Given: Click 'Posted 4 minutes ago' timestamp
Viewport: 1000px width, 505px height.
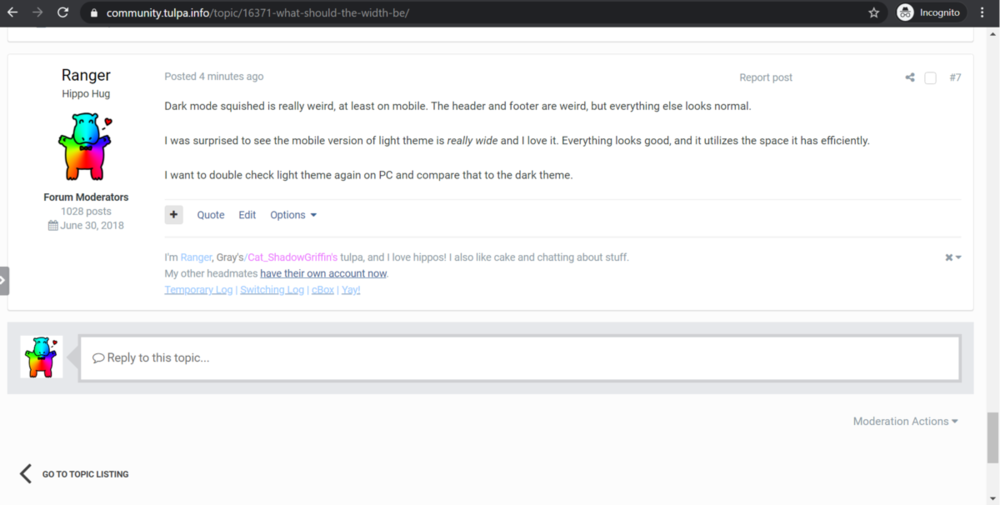Looking at the screenshot, I should [x=214, y=77].
